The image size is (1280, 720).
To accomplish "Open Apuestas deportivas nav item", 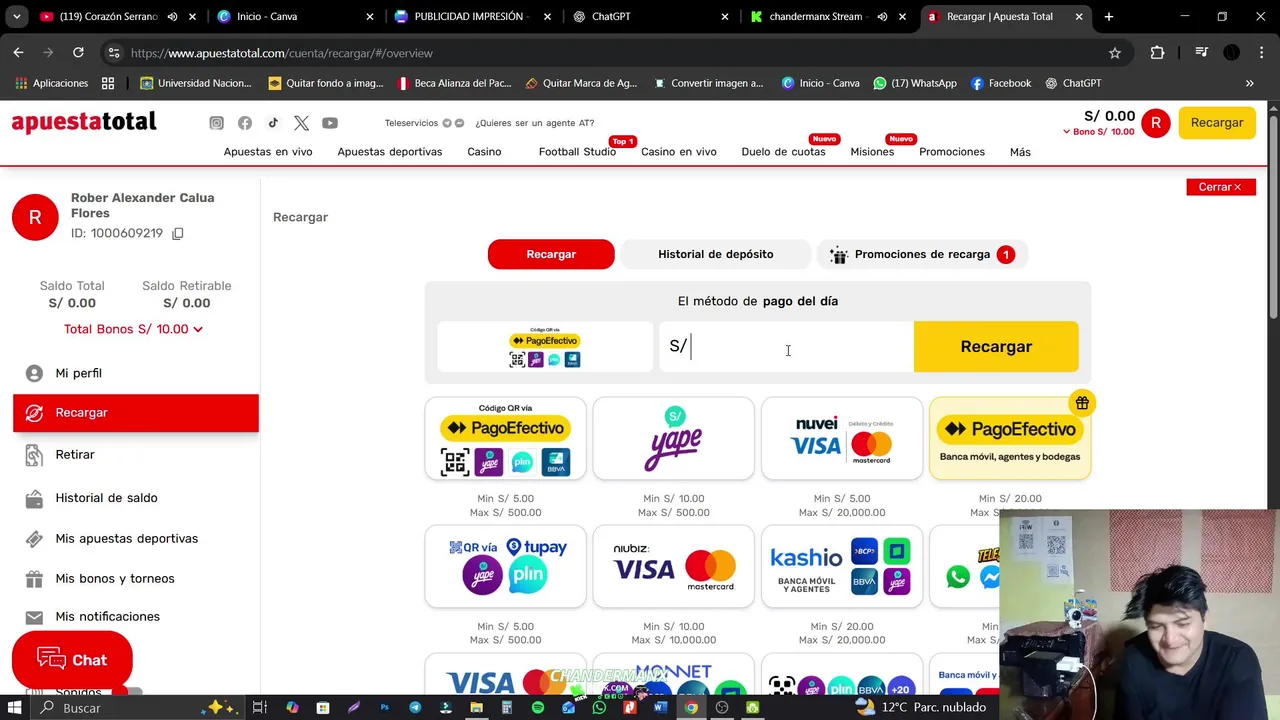I will point(390,152).
